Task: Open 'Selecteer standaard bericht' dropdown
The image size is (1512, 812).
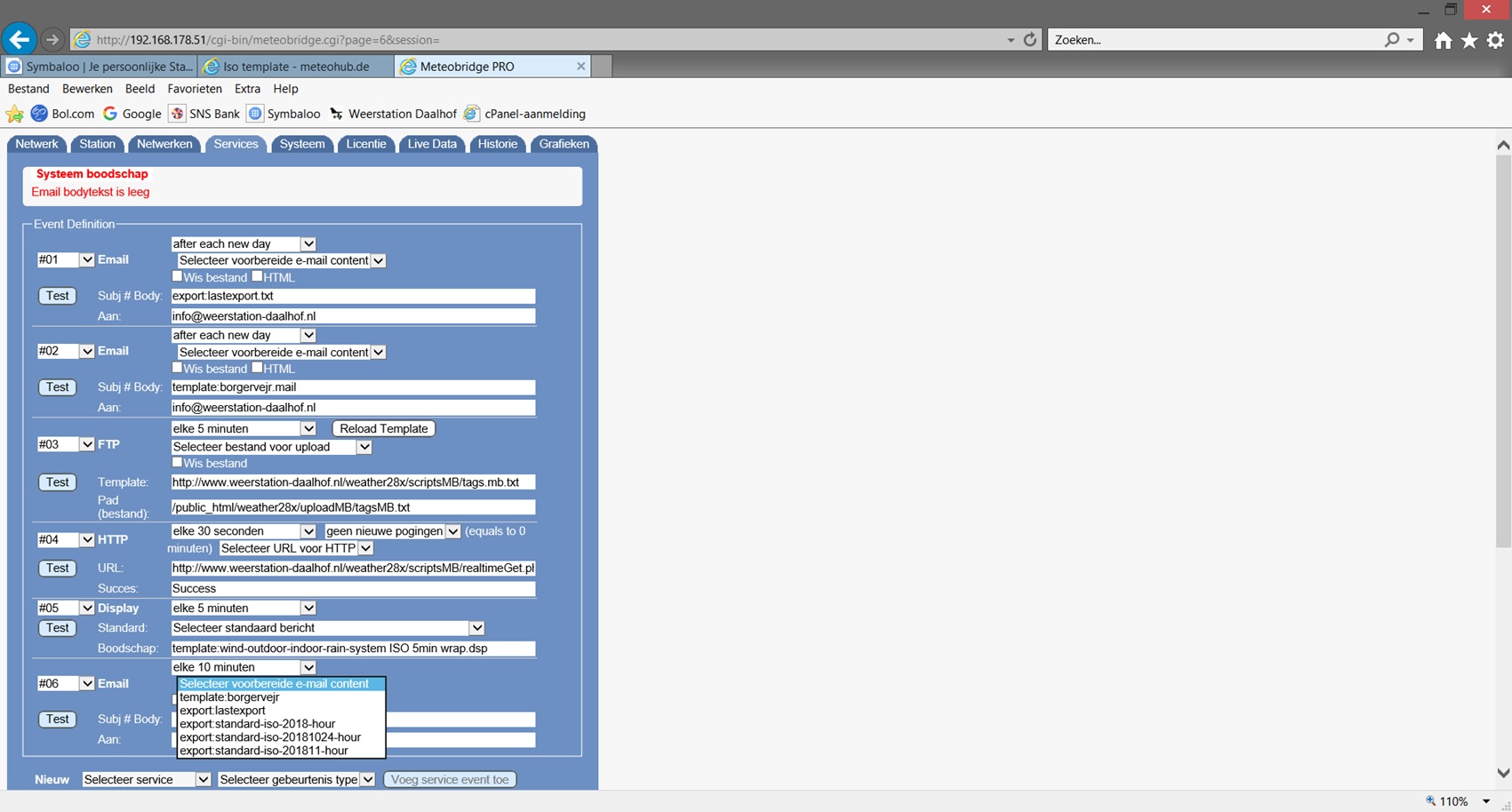Action: click(x=327, y=628)
